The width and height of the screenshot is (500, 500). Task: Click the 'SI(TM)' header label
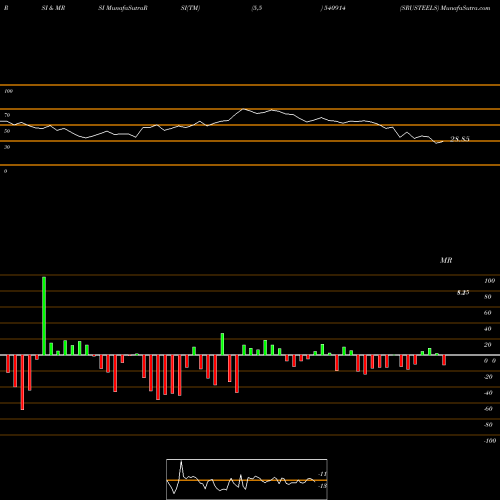click(190, 8)
